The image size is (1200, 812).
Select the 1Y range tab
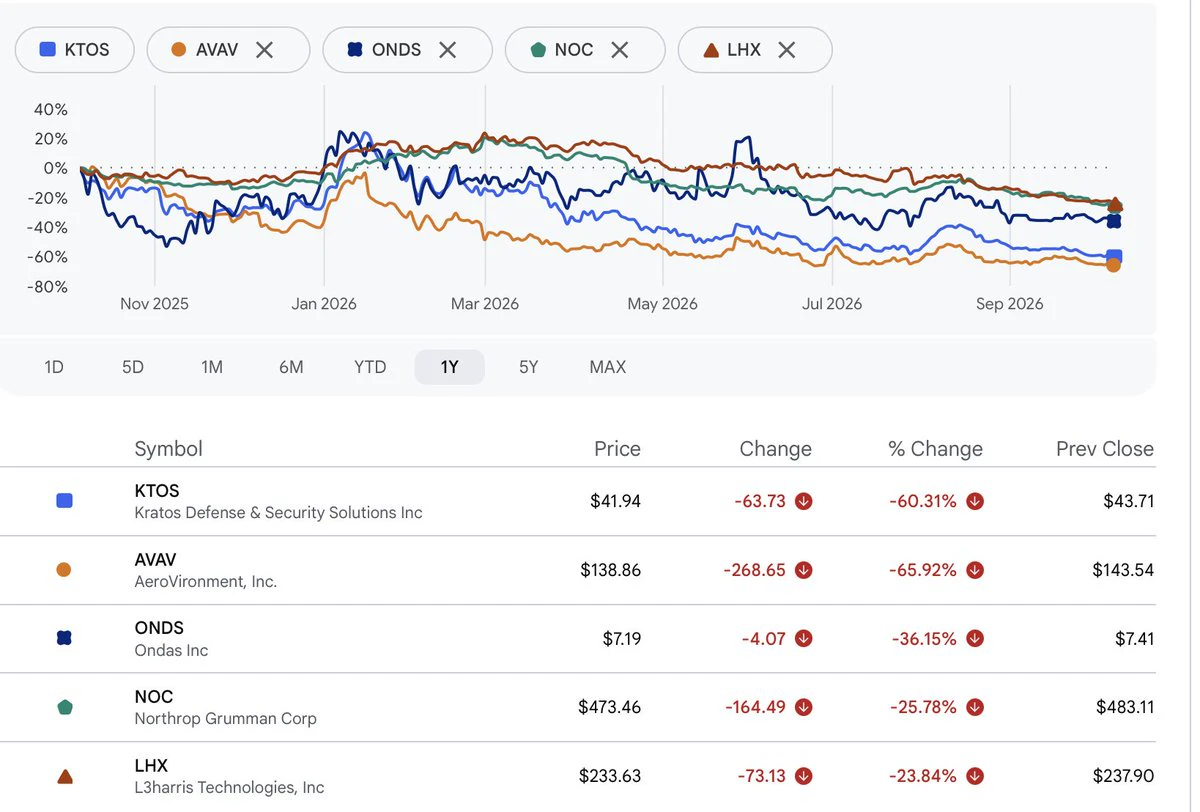pos(450,367)
